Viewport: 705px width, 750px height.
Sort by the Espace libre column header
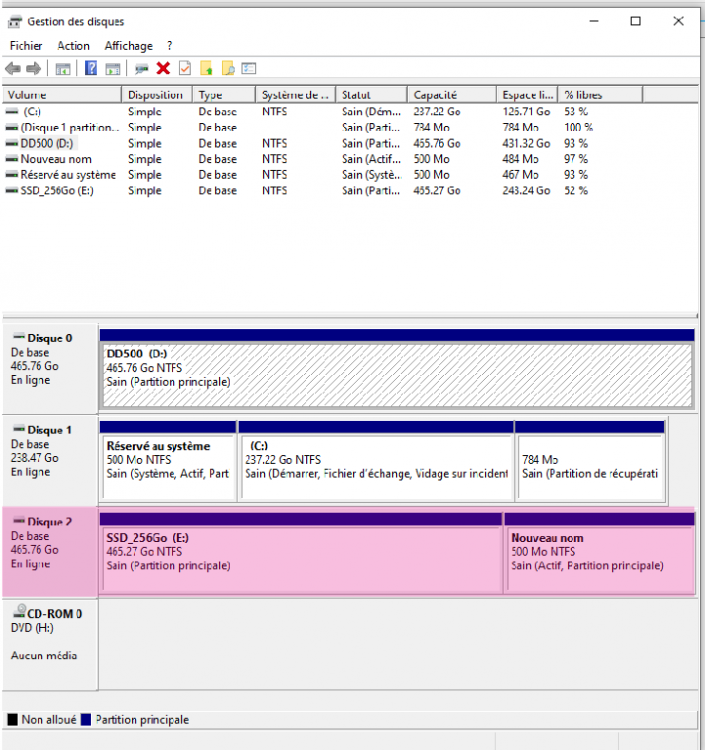tap(527, 95)
